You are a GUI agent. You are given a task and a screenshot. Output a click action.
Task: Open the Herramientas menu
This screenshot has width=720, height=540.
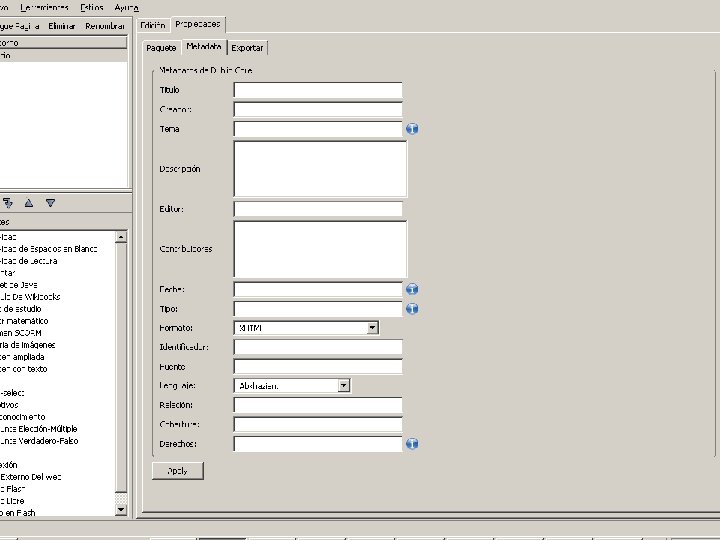pyautogui.click(x=44, y=7)
